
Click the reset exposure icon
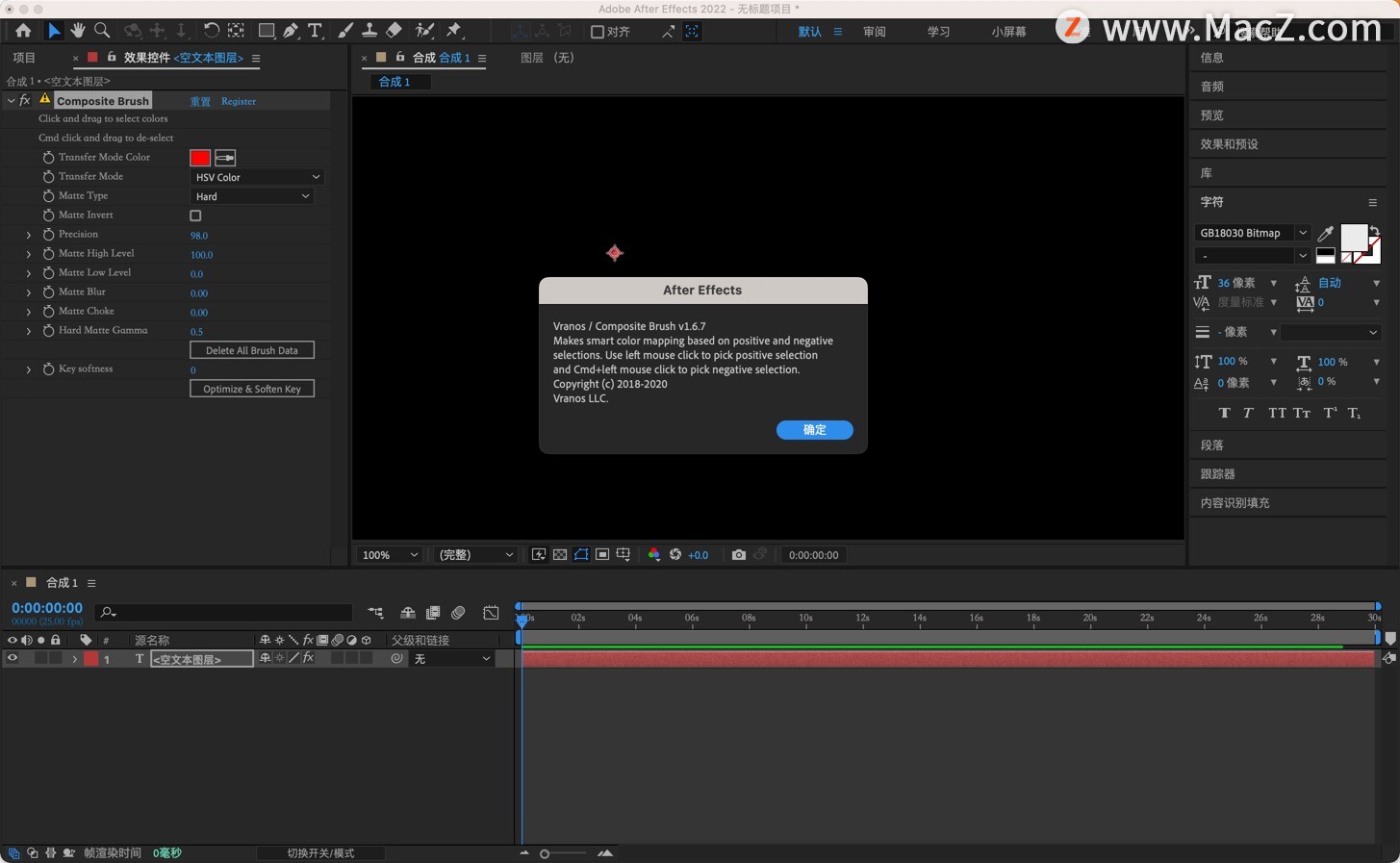(x=675, y=555)
